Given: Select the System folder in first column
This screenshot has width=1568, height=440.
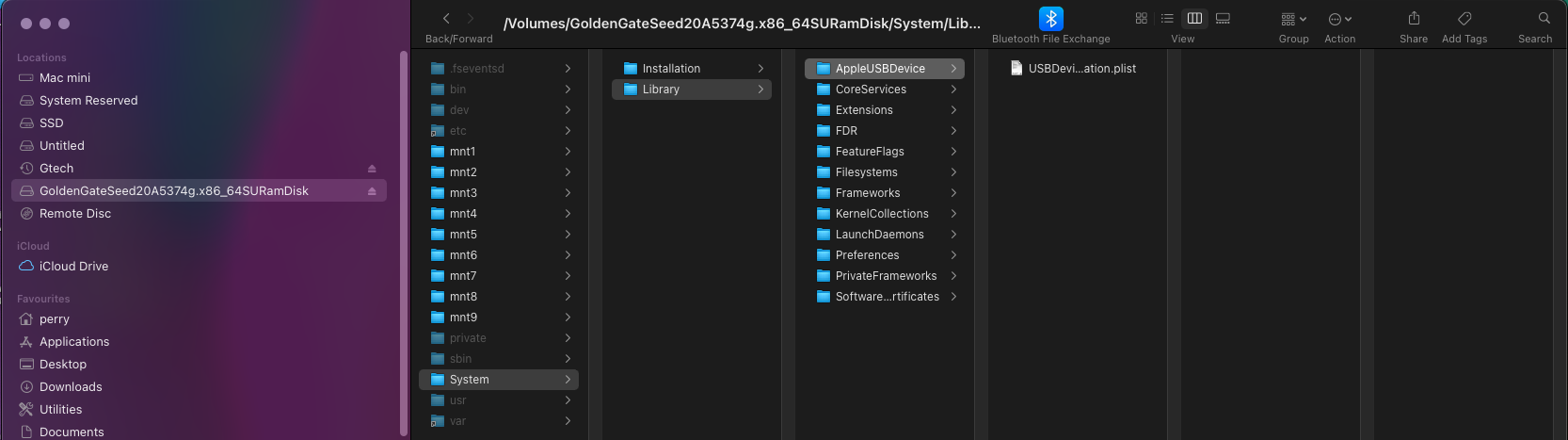Looking at the screenshot, I should [499, 380].
